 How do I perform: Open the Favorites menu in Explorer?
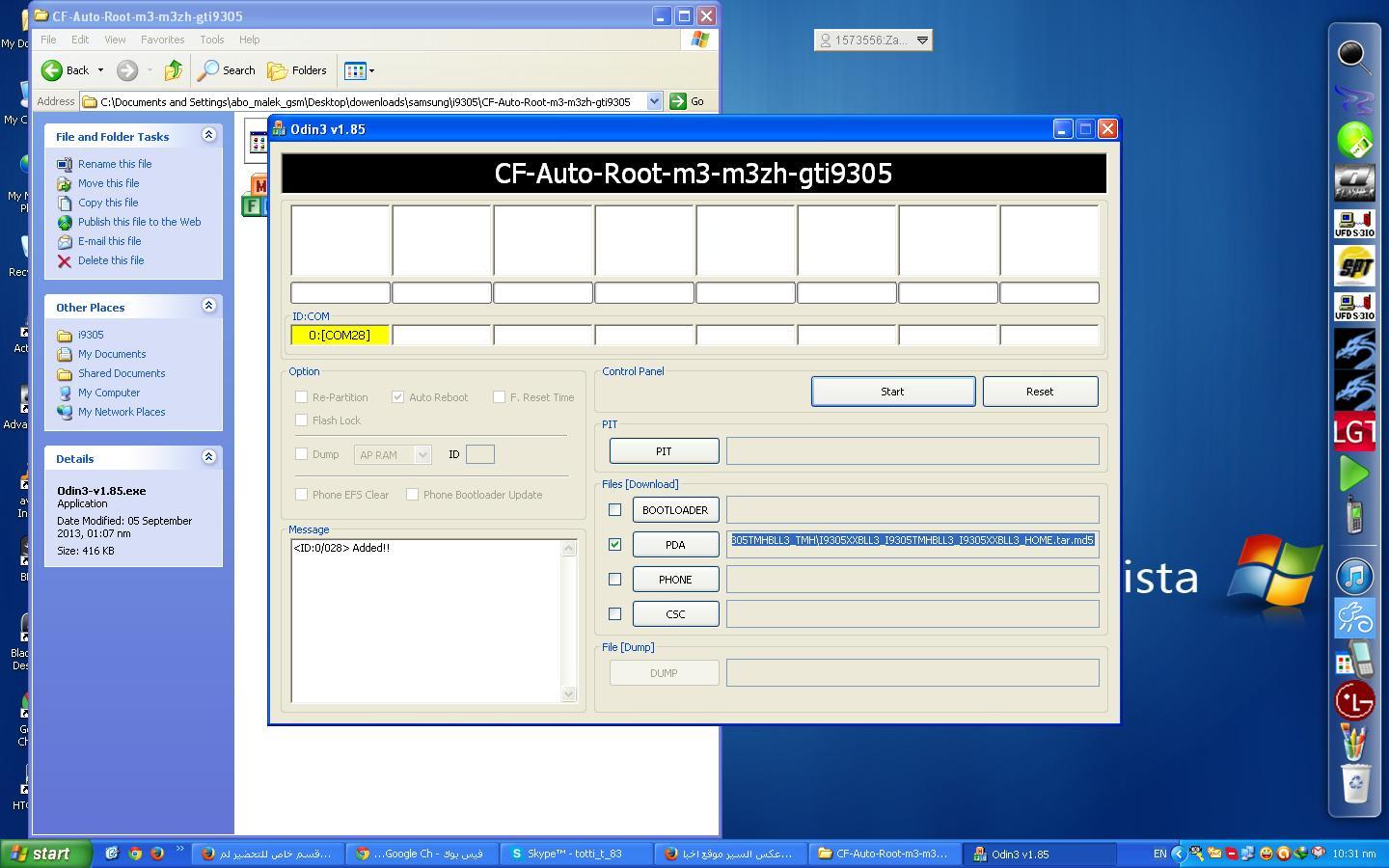[162, 40]
